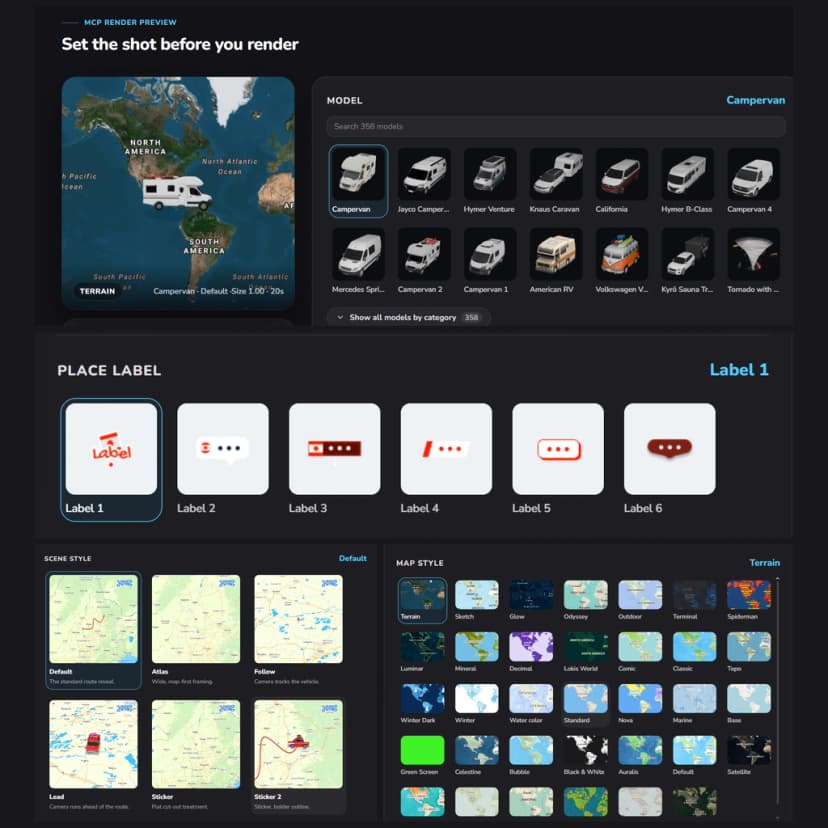Select the Label 6 dark red bubble
The image size is (828, 828).
(x=670, y=449)
